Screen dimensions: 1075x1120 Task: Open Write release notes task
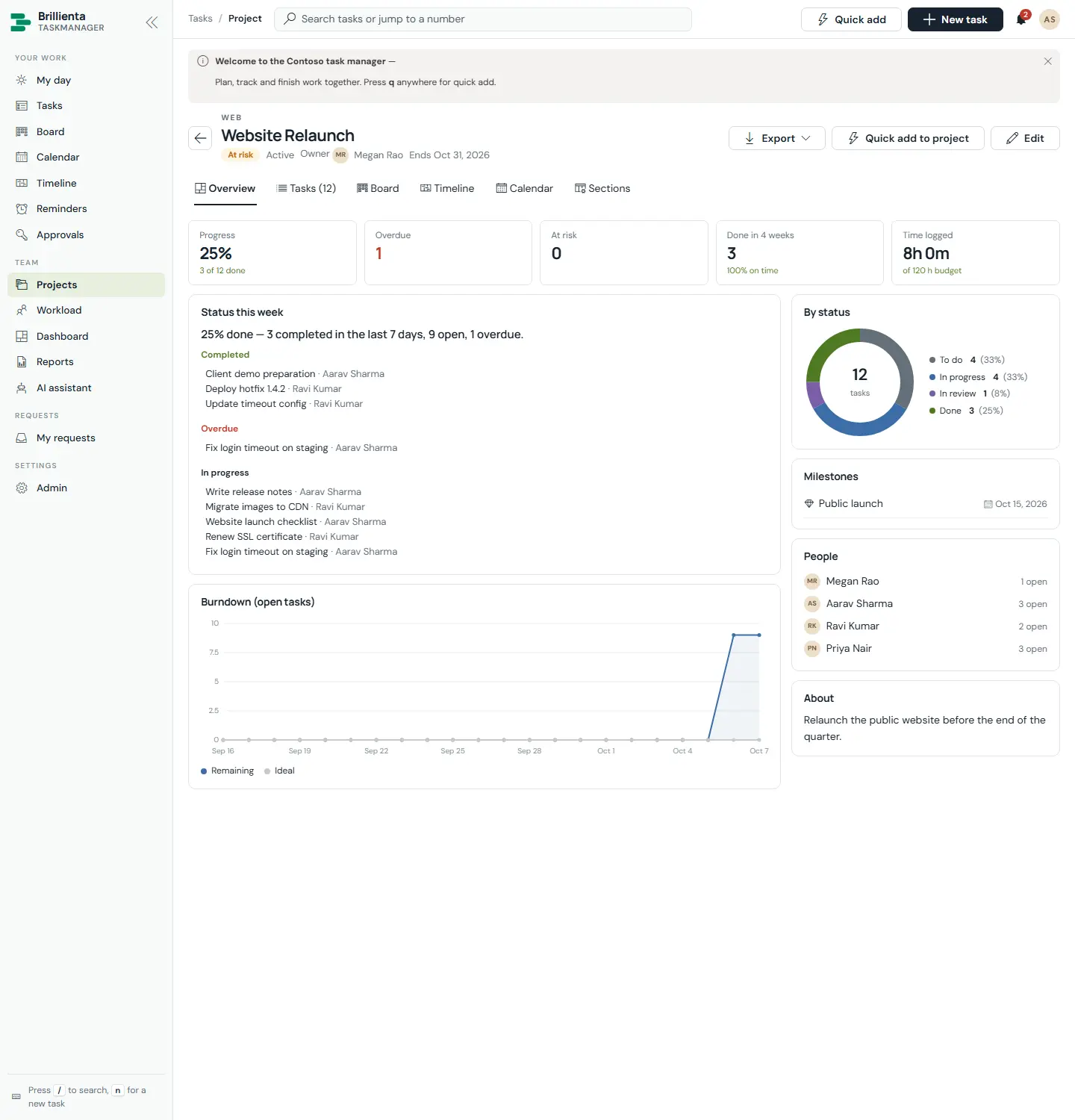249,492
